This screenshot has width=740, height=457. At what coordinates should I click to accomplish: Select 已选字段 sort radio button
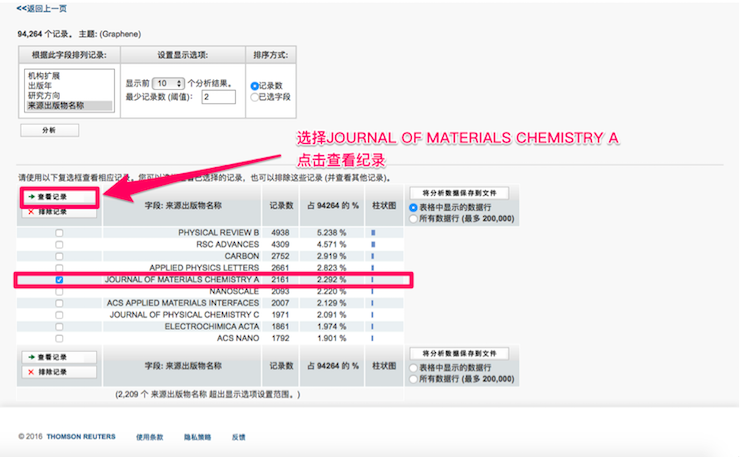[x=255, y=97]
